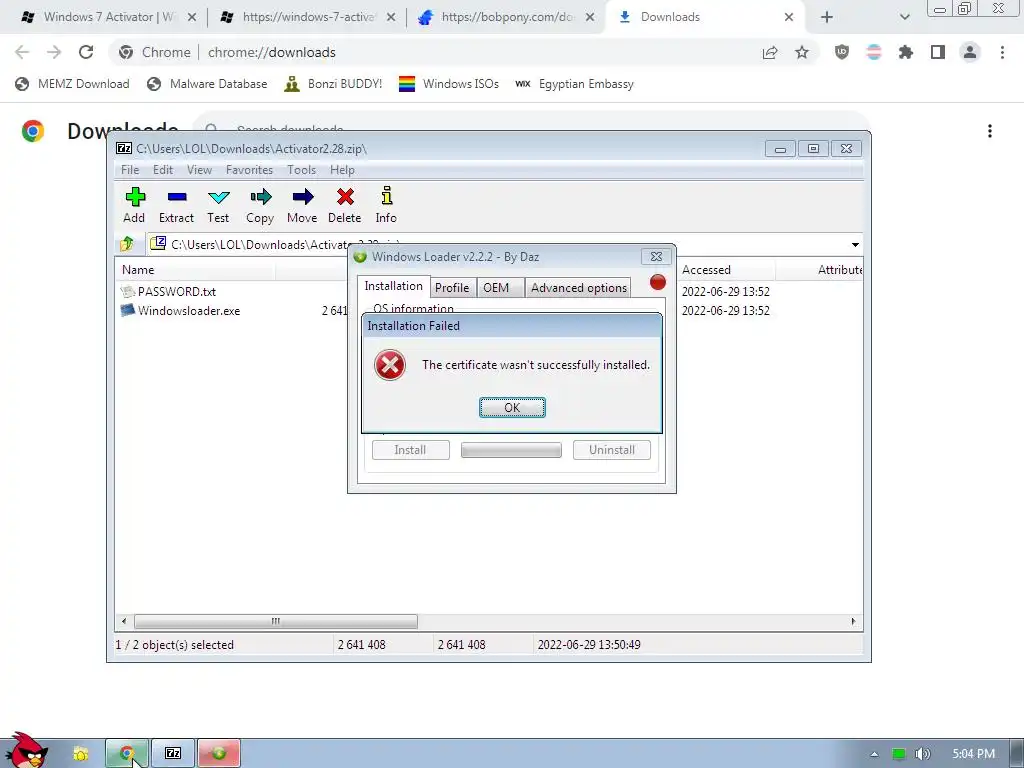Click the Windows Loader taskbar button
1024x768 pixels.
(x=219, y=754)
